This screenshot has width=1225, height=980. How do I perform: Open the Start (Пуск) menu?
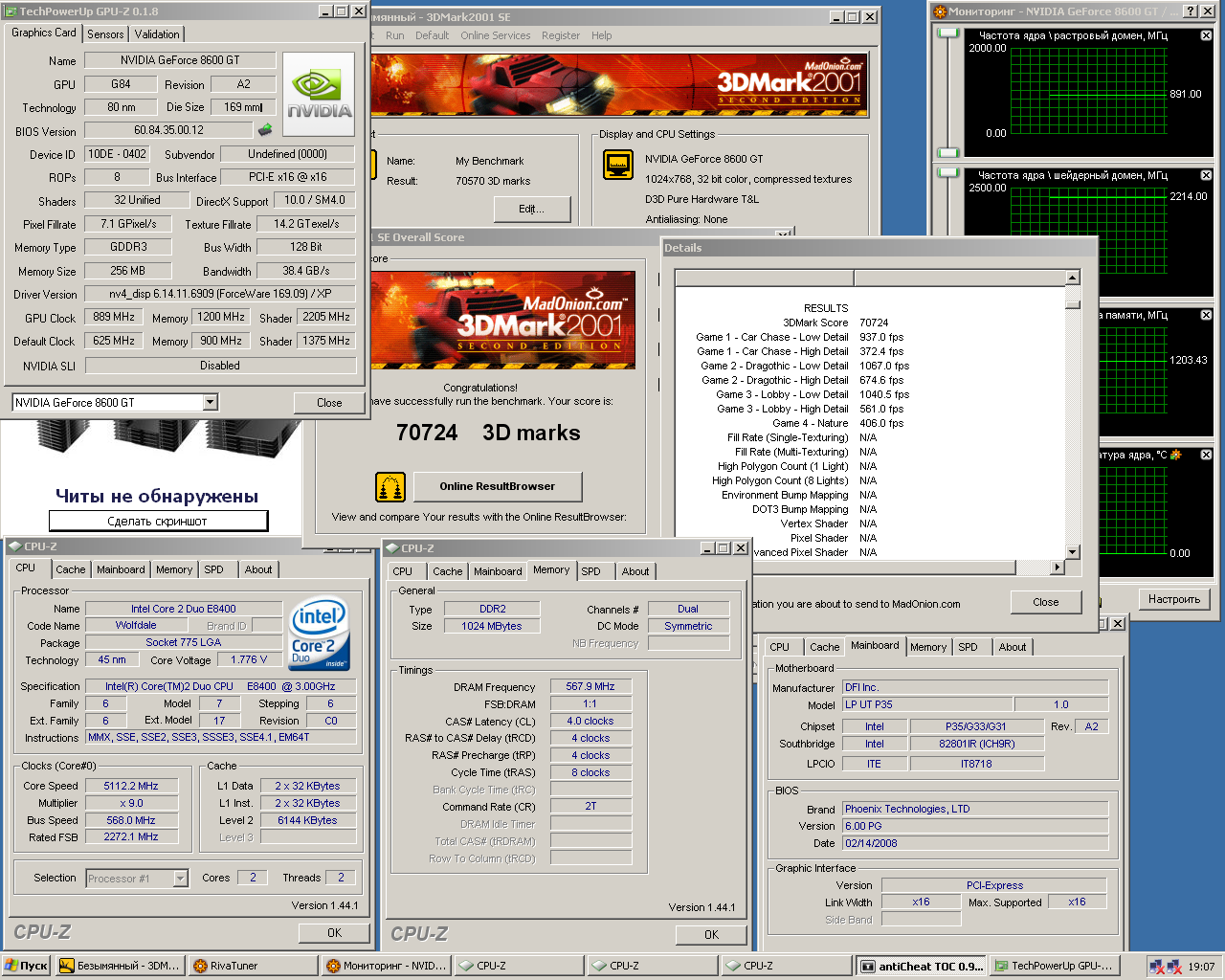tap(27, 966)
